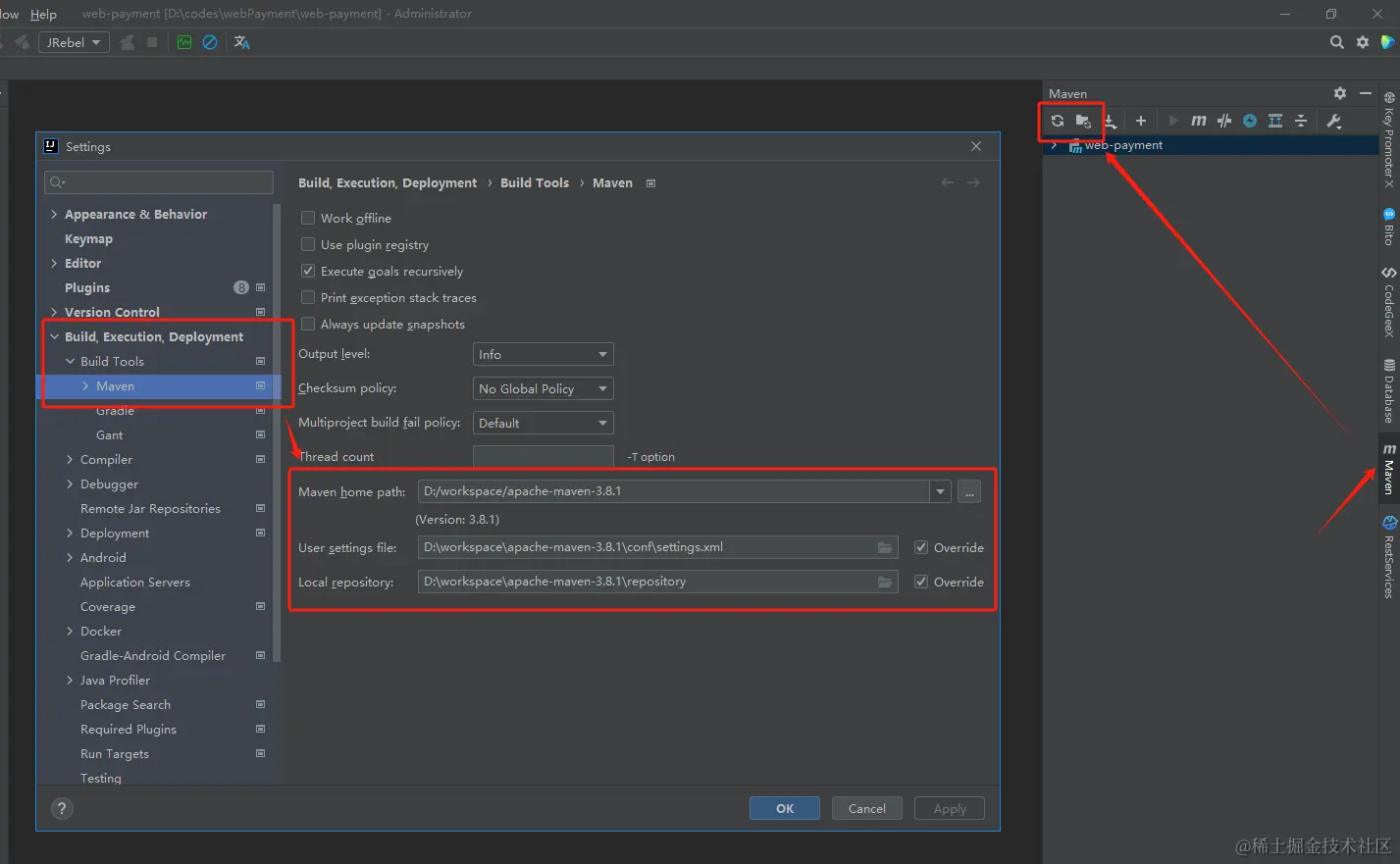
Task: Click OK in Settings dialog
Action: coord(785,808)
